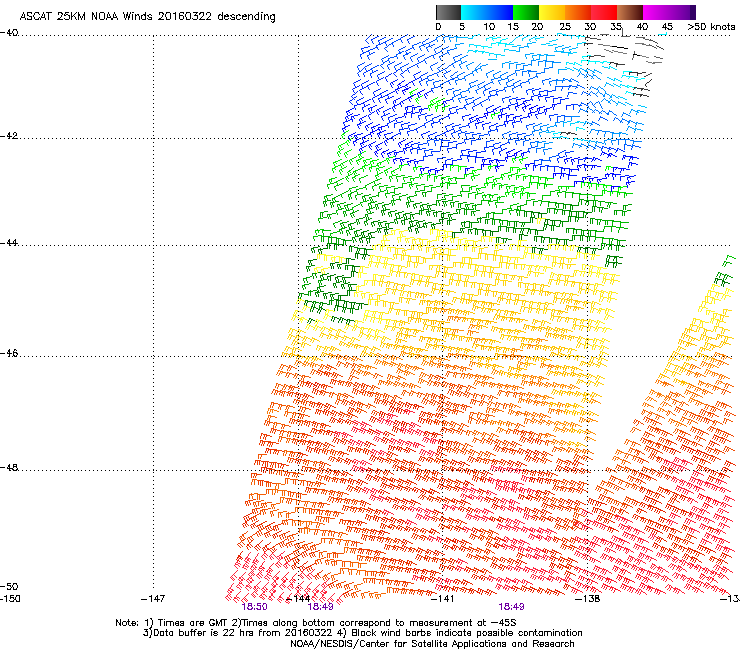Click the gray 0-5 knots legend swatch
The image size is (740, 650).
[448, 12]
